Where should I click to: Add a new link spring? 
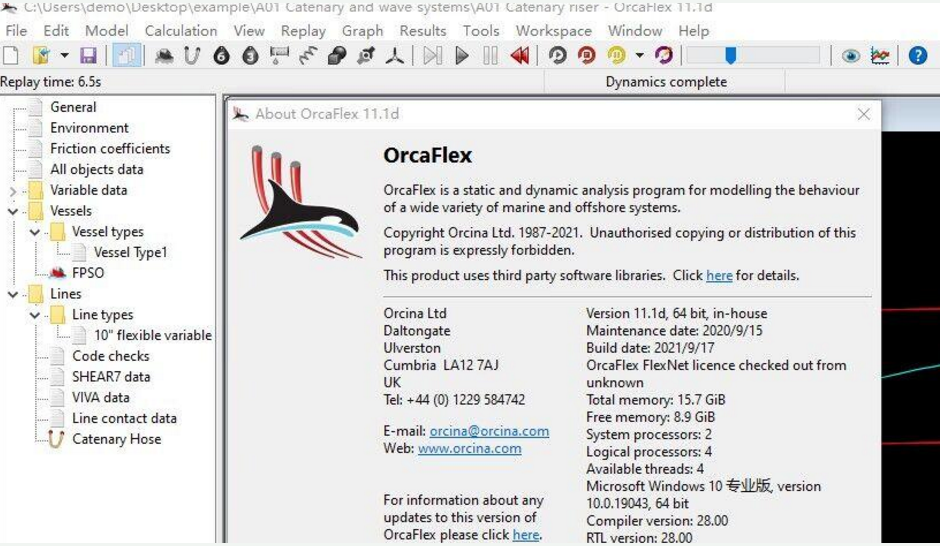tap(308, 56)
